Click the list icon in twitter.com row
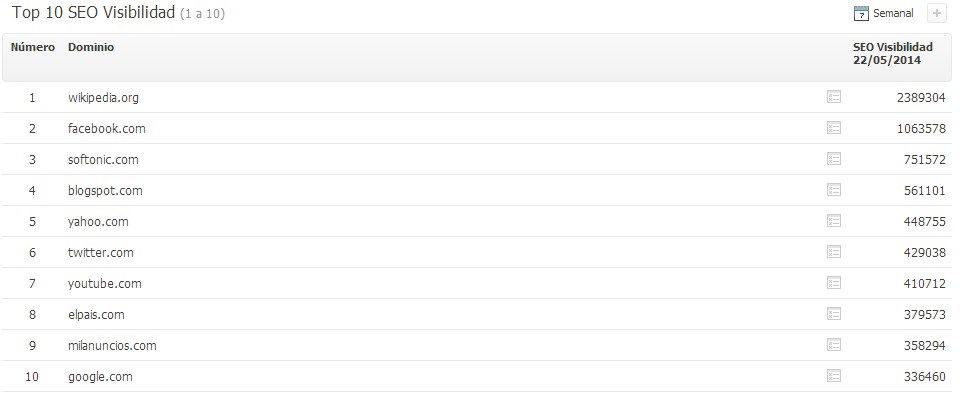Screen dimensions: 960x399 [833, 252]
